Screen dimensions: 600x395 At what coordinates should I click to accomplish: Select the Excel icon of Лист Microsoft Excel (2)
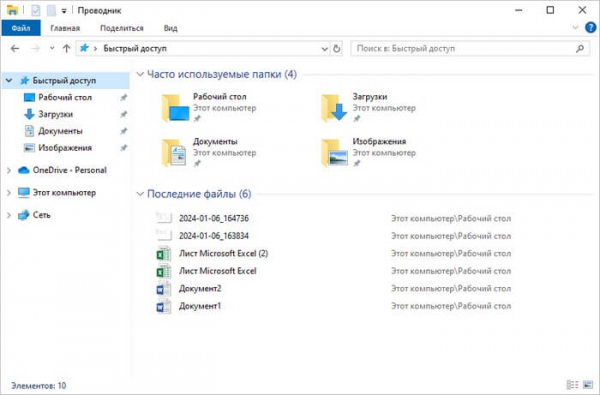coord(164,254)
